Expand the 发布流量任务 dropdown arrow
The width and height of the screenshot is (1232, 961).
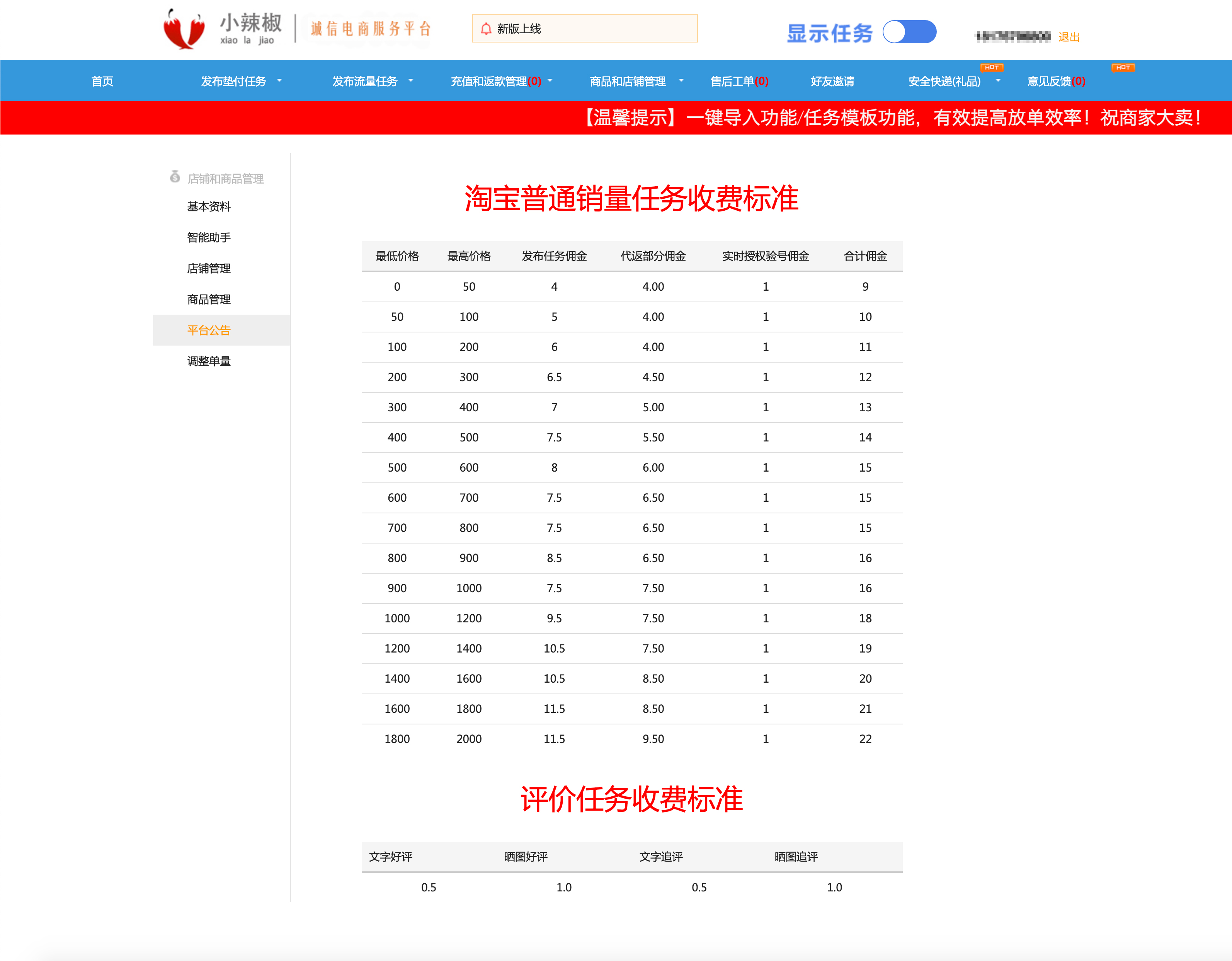tap(411, 81)
